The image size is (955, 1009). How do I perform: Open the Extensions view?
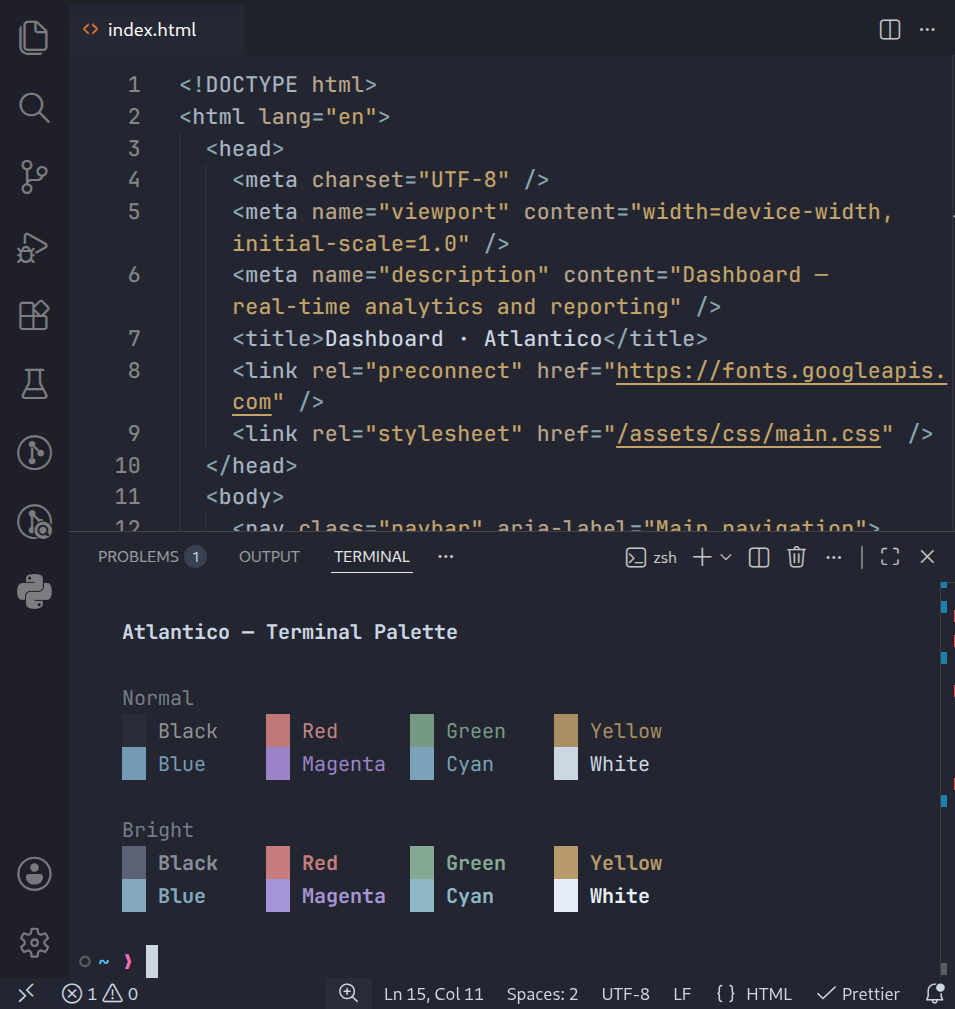33,315
